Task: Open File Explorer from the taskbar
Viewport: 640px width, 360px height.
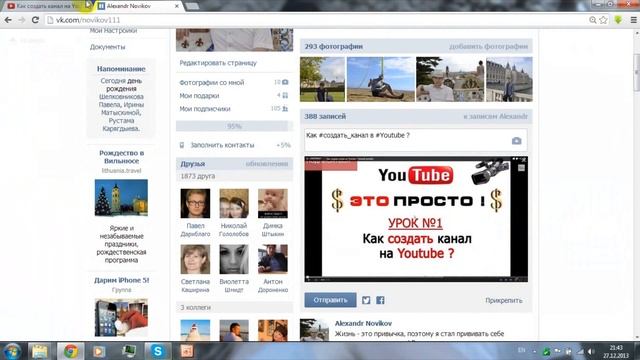Action: [x=39, y=351]
